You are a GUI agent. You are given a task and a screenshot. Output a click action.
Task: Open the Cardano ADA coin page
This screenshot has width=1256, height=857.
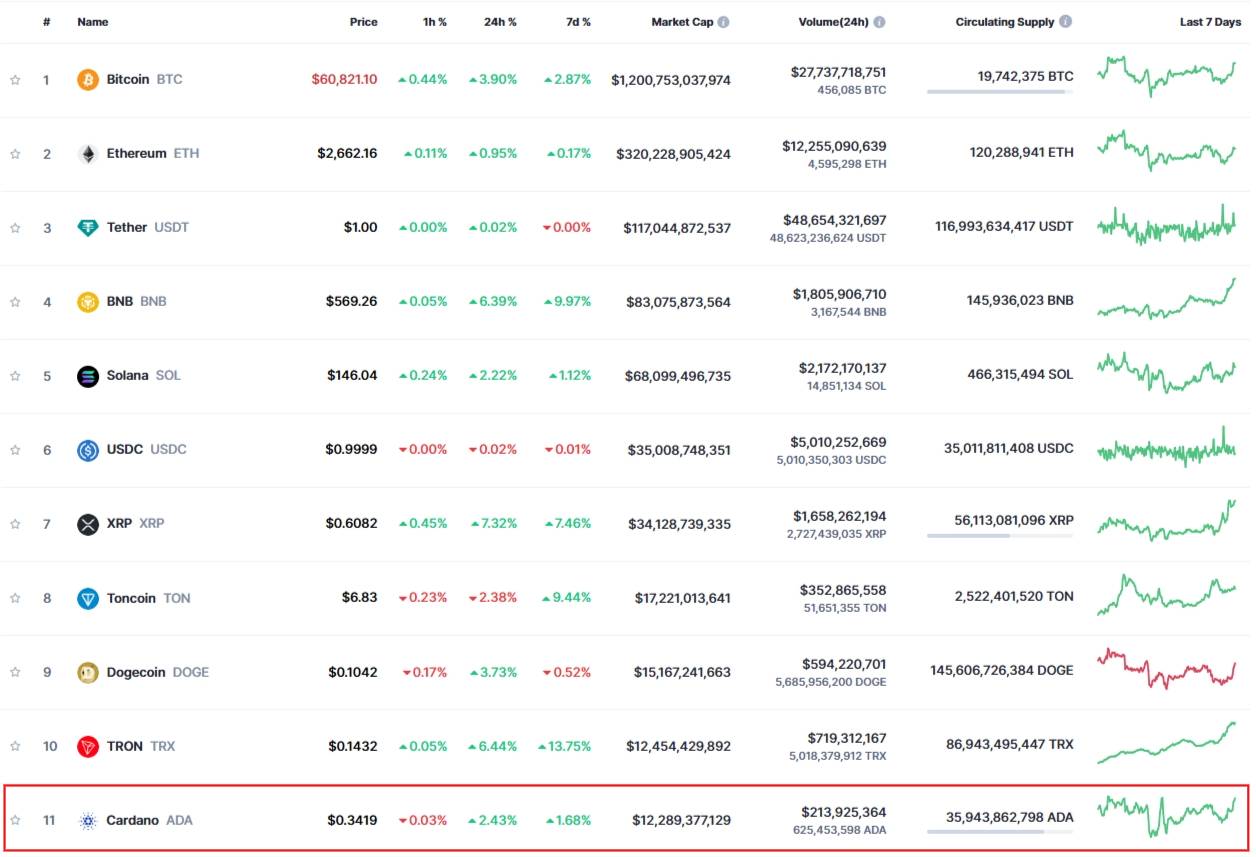point(150,821)
